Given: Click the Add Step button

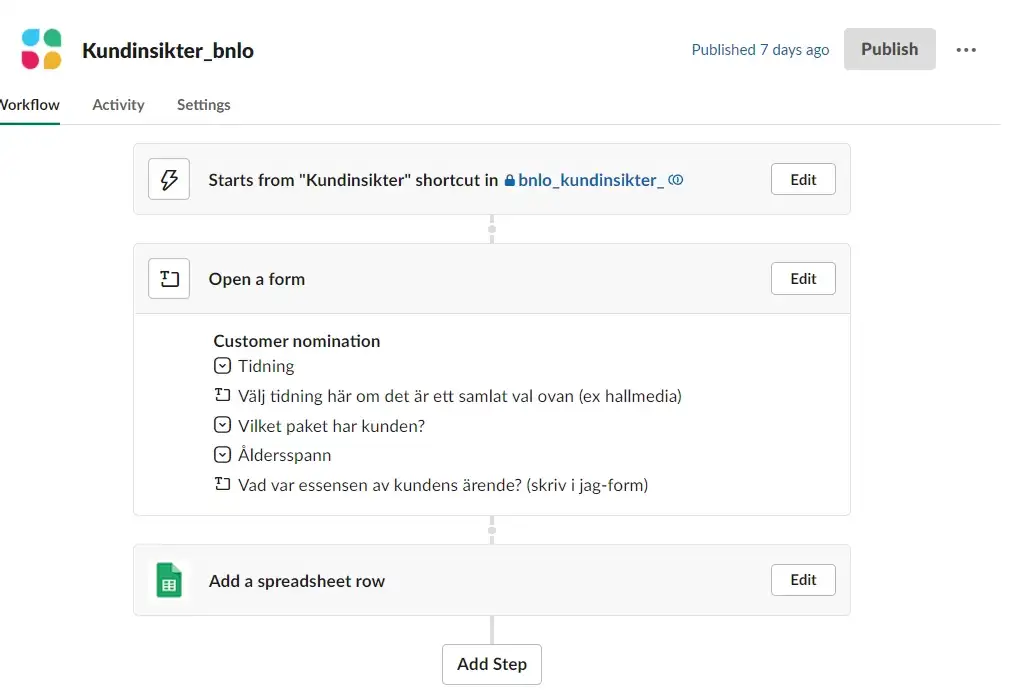Looking at the screenshot, I should [x=492, y=664].
